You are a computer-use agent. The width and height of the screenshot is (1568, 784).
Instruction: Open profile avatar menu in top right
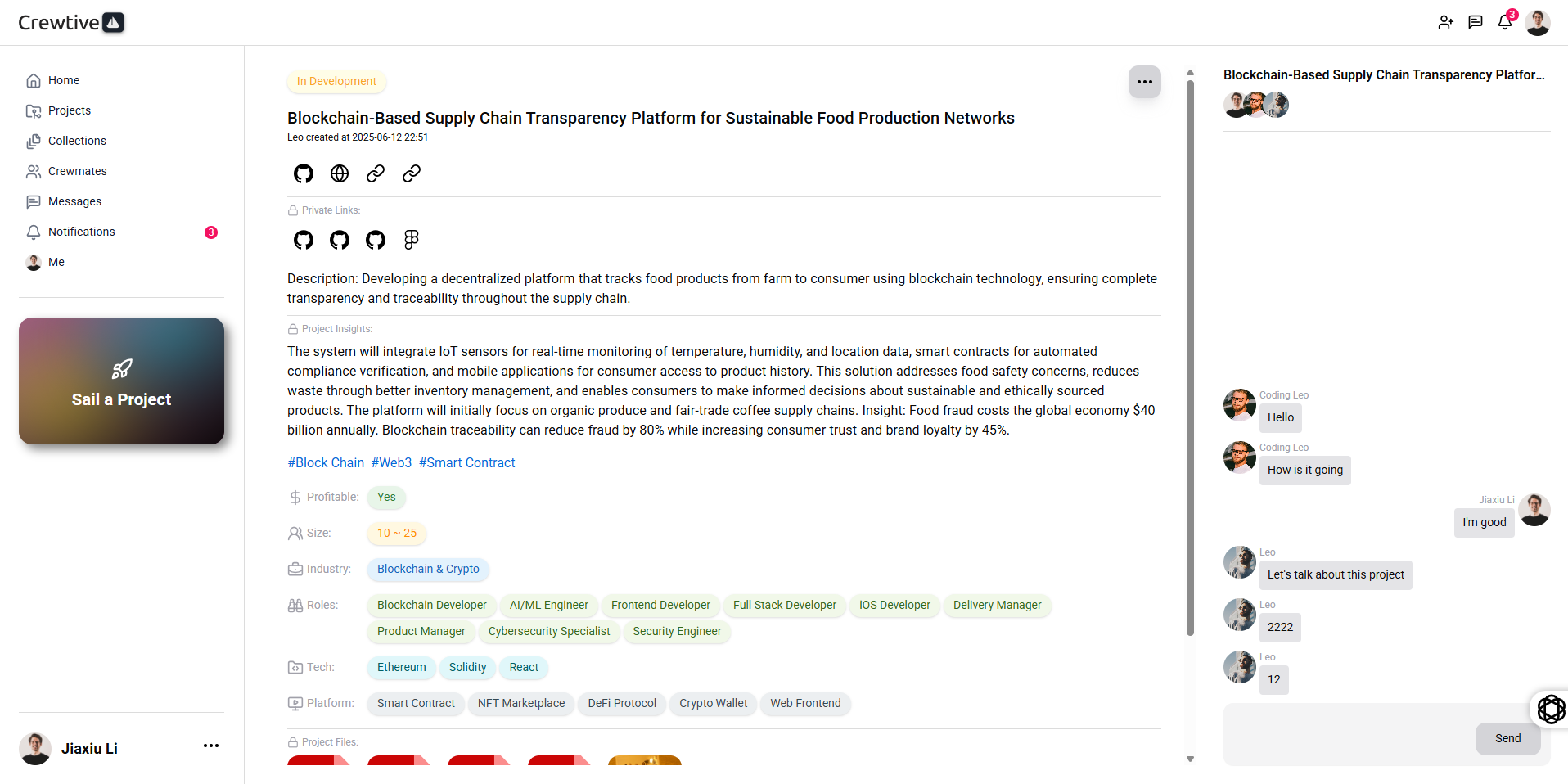pos(1538,22)
